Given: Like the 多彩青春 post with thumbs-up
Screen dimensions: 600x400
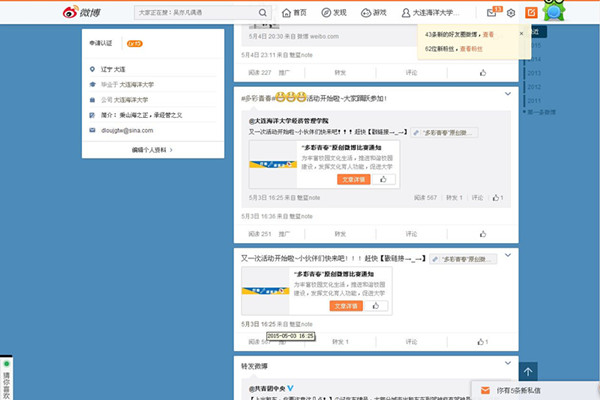Looking at the screenshot, I should coord(483,233).
